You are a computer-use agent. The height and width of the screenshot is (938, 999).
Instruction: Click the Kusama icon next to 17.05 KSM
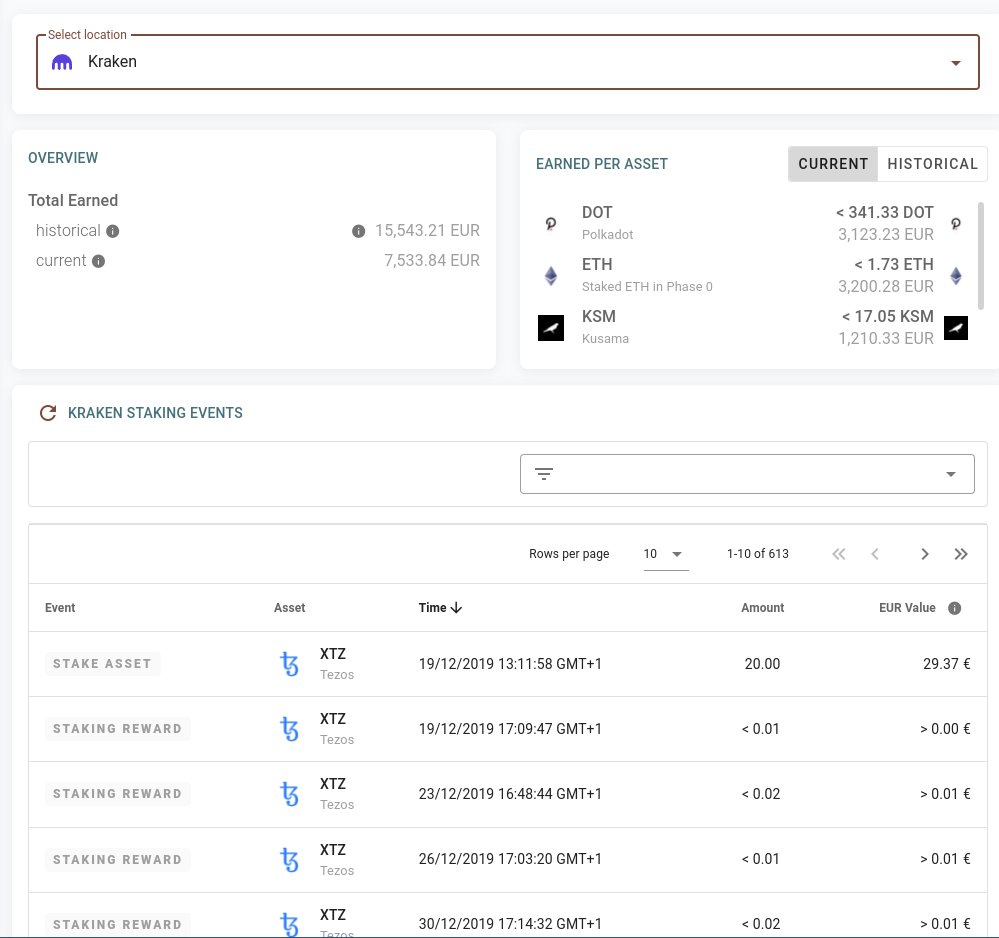956,328
